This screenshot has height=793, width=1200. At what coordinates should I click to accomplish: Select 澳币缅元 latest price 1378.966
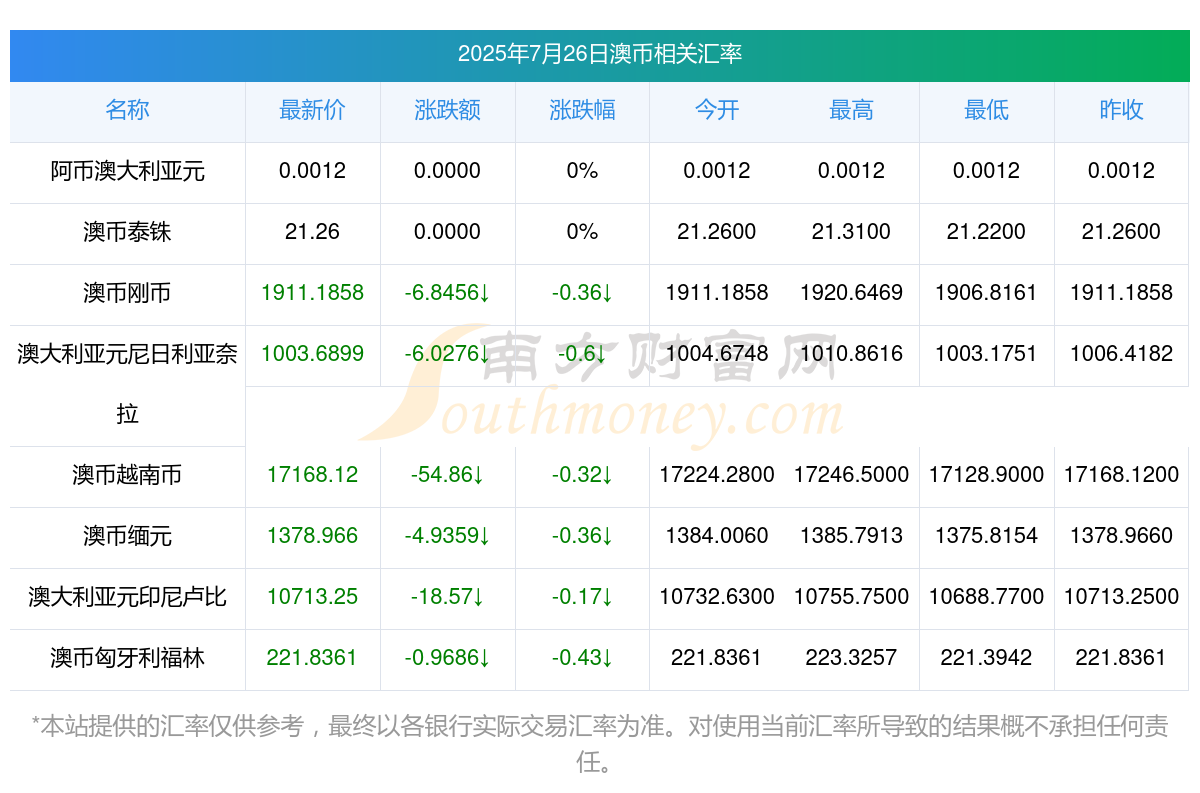tap(312, 536)
